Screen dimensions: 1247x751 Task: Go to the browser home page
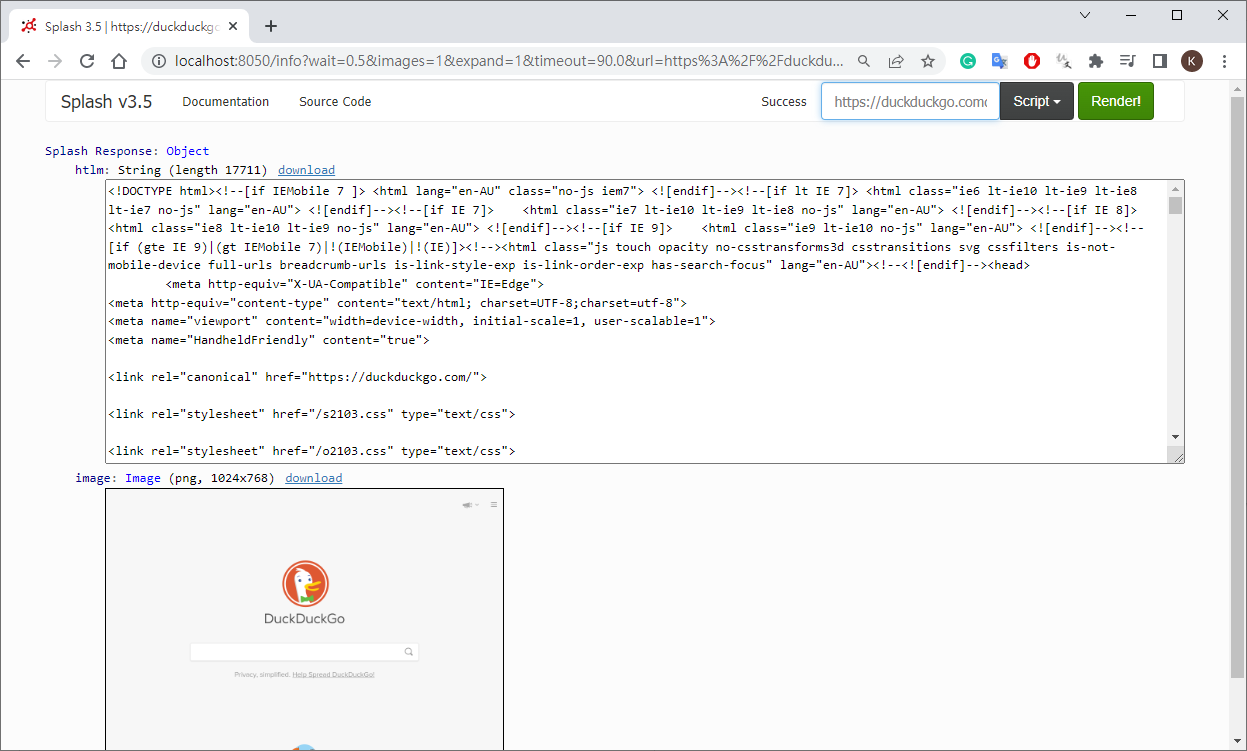(x=119, y=61)
